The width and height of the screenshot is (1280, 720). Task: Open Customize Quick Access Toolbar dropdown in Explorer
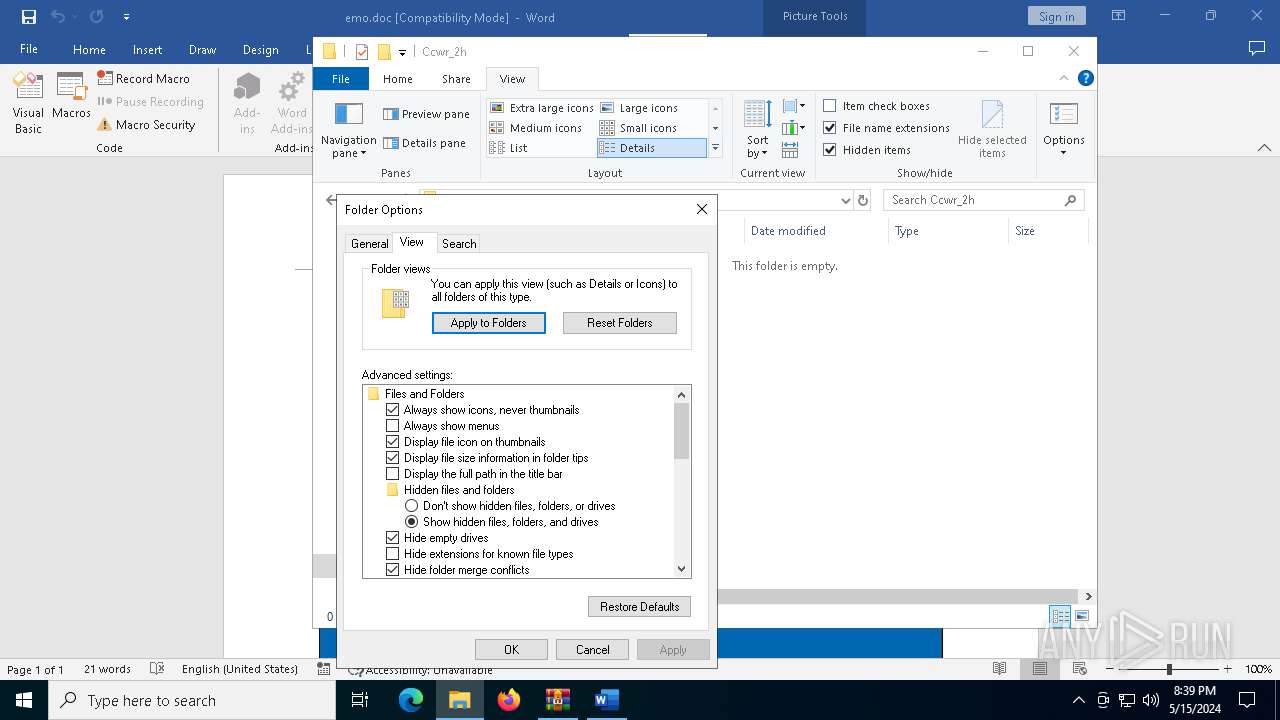tap(402, 52)
